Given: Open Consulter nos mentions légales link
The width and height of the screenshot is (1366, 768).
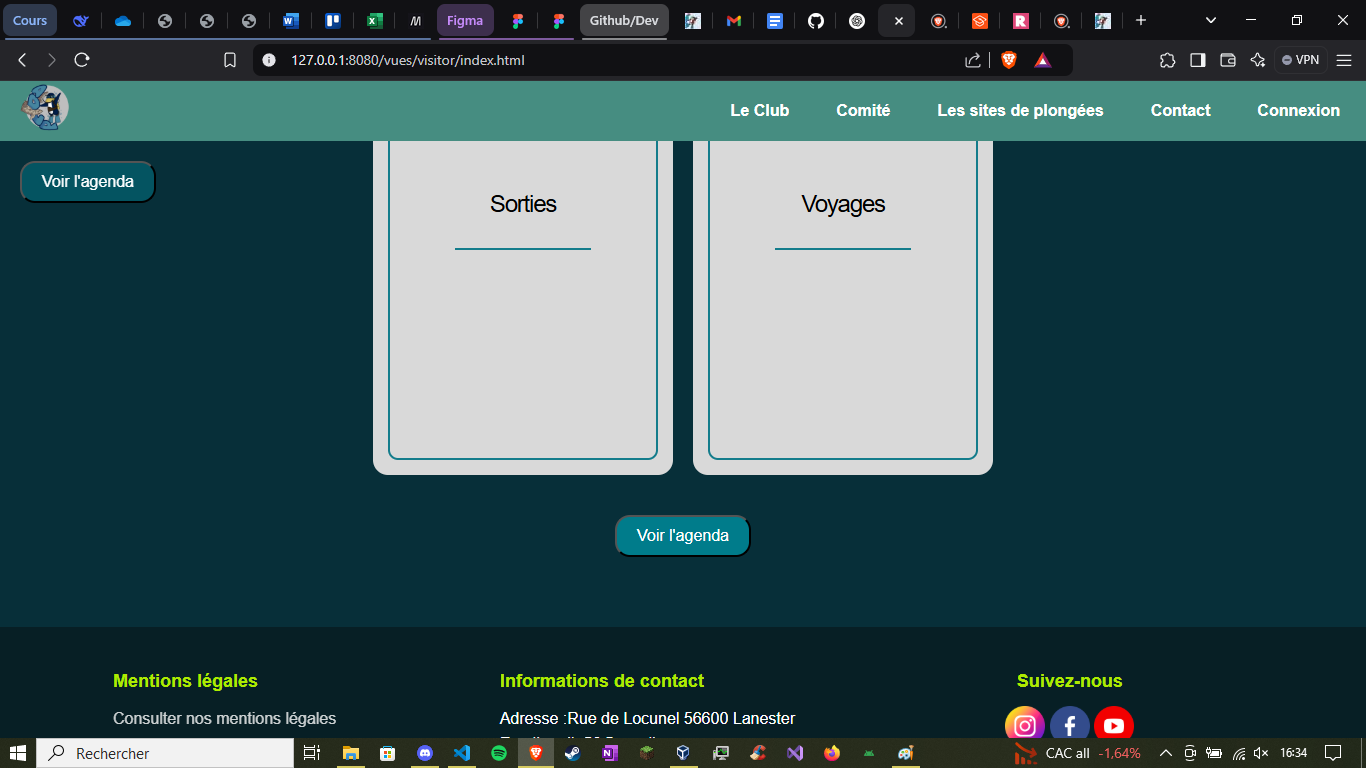Looking at the screenshot, I should pyautogui.click(x=225, y=718).
